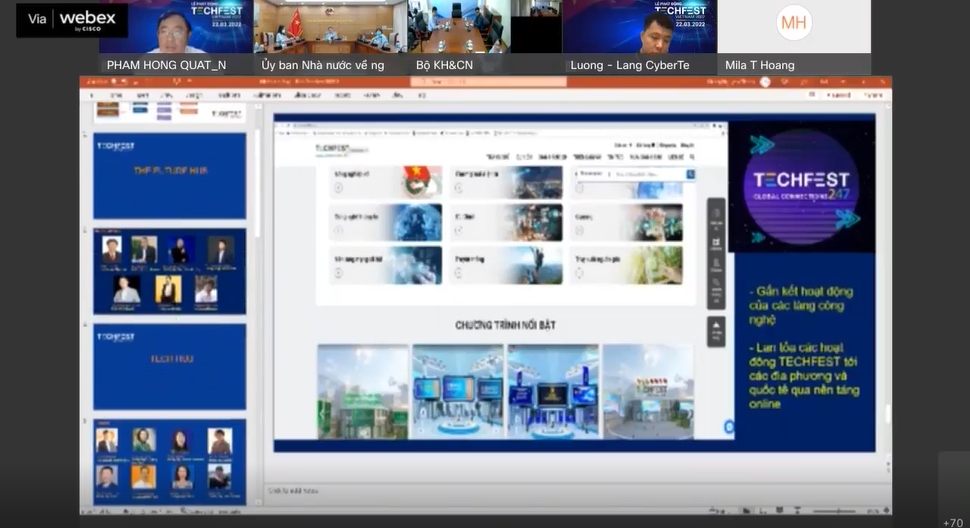This screenshot has height=528, width=970.
Task: Select the blue TECHFEST title thumbnail below the seven portraits
Action: pos(170,366)
